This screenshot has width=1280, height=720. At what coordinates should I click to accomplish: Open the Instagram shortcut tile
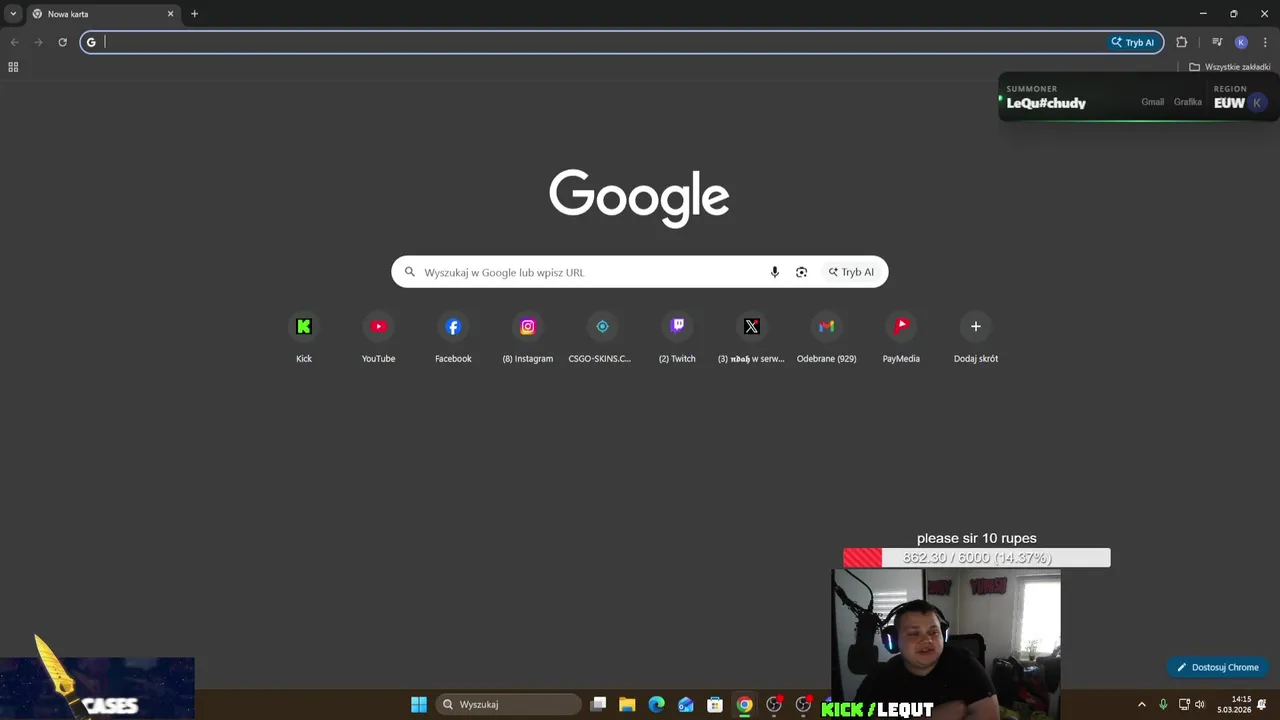pos(528,338)
